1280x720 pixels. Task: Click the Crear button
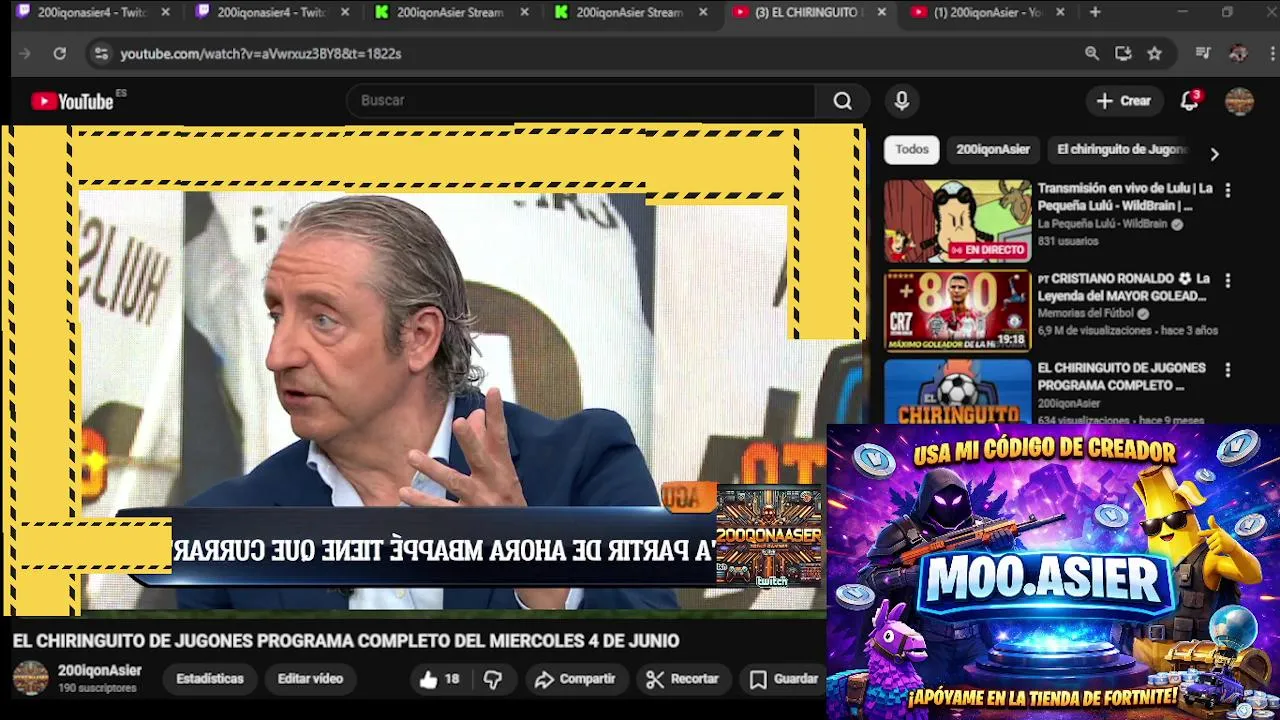tap(1124, 101)
